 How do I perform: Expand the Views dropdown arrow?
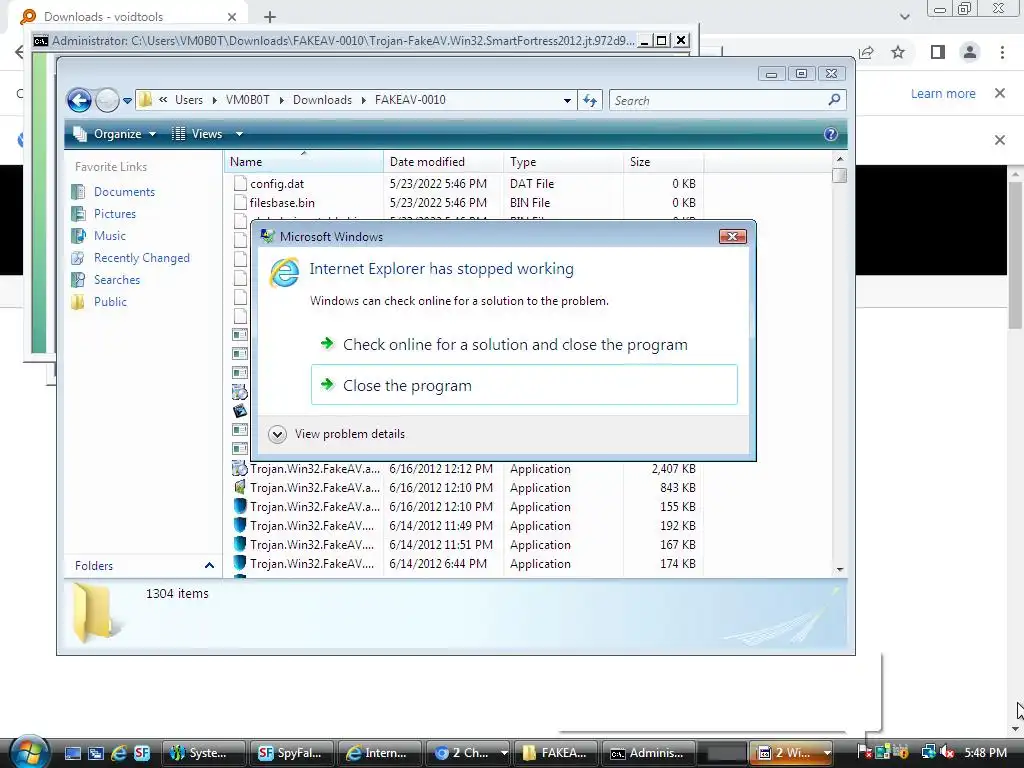tap(239, 134)
